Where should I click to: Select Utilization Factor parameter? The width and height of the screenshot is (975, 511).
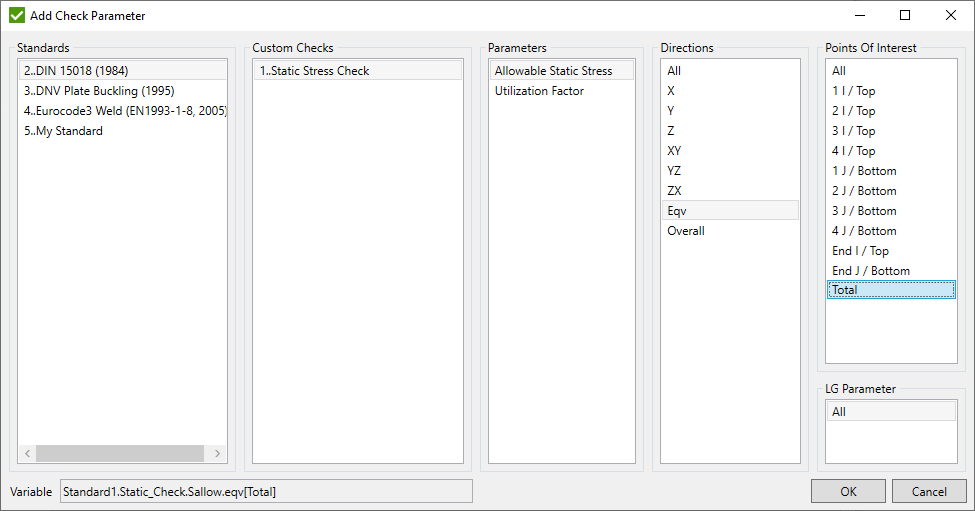pos(539,91)
